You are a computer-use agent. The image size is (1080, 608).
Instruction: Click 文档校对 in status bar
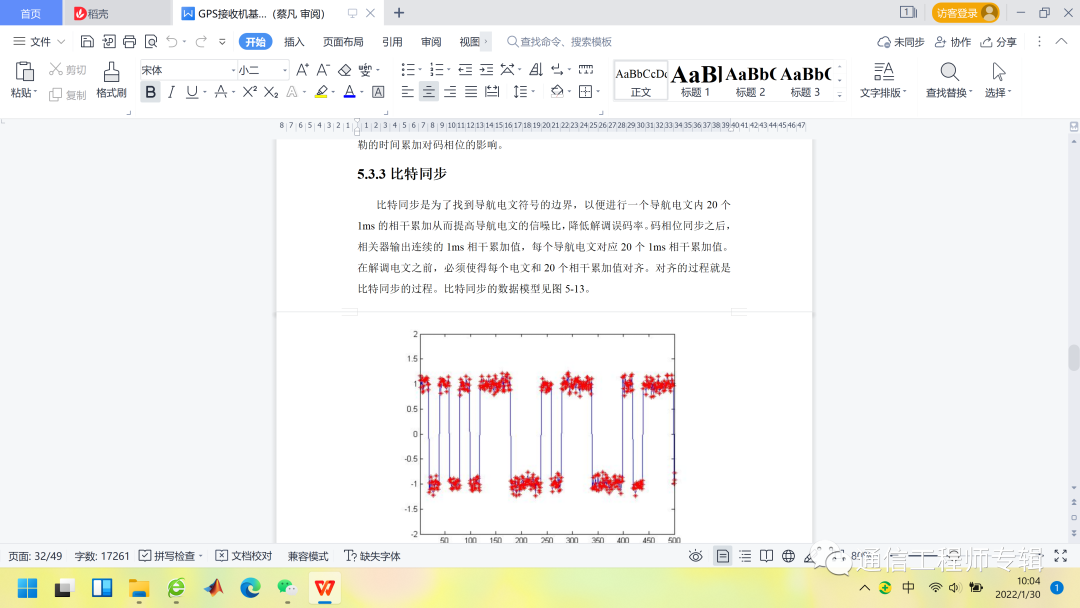tap(244, 556)
